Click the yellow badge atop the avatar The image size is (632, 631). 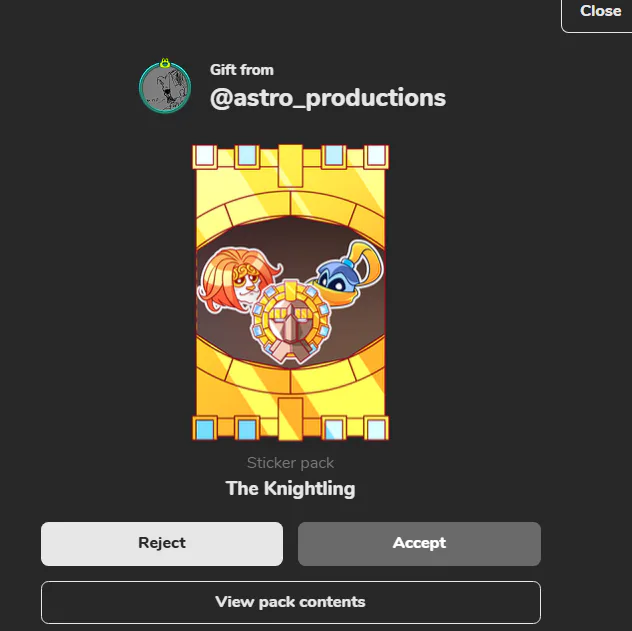(x=164, y=63)
